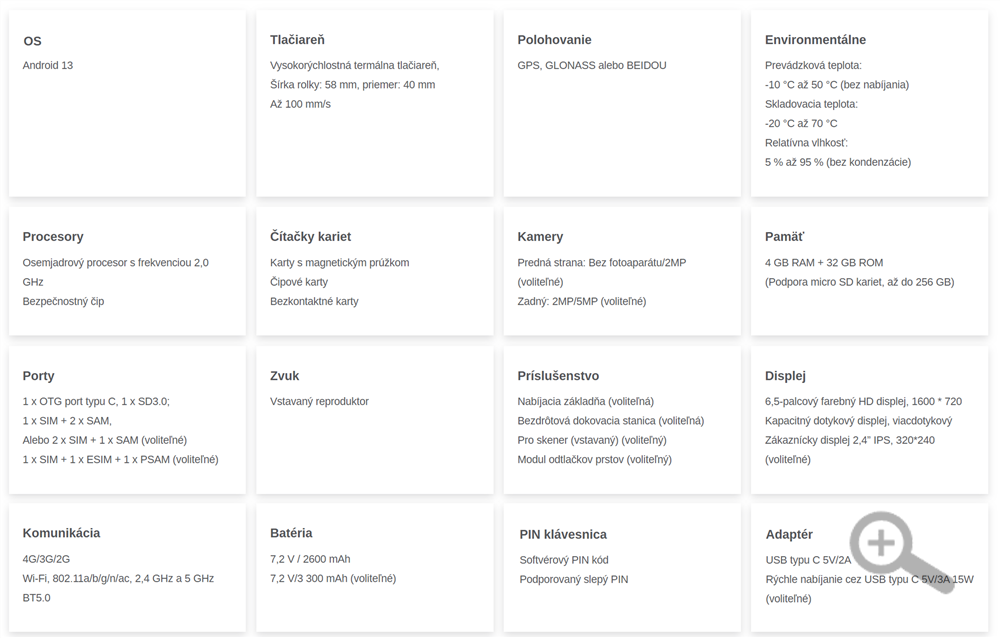The width and height of the screenshot is (1000, 638).
Task: Click the Adaptér card heading
Action: click(789, 534)
